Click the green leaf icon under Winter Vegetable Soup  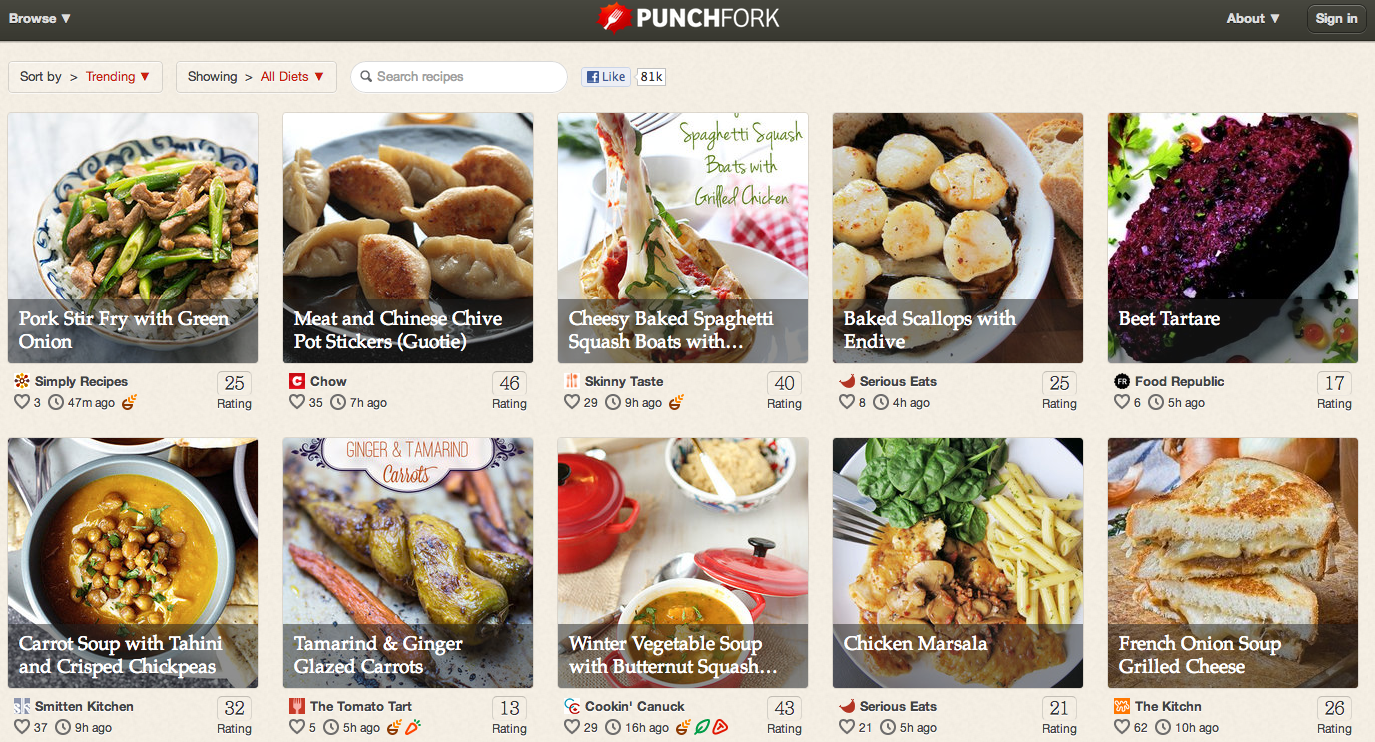coord(702,727)
